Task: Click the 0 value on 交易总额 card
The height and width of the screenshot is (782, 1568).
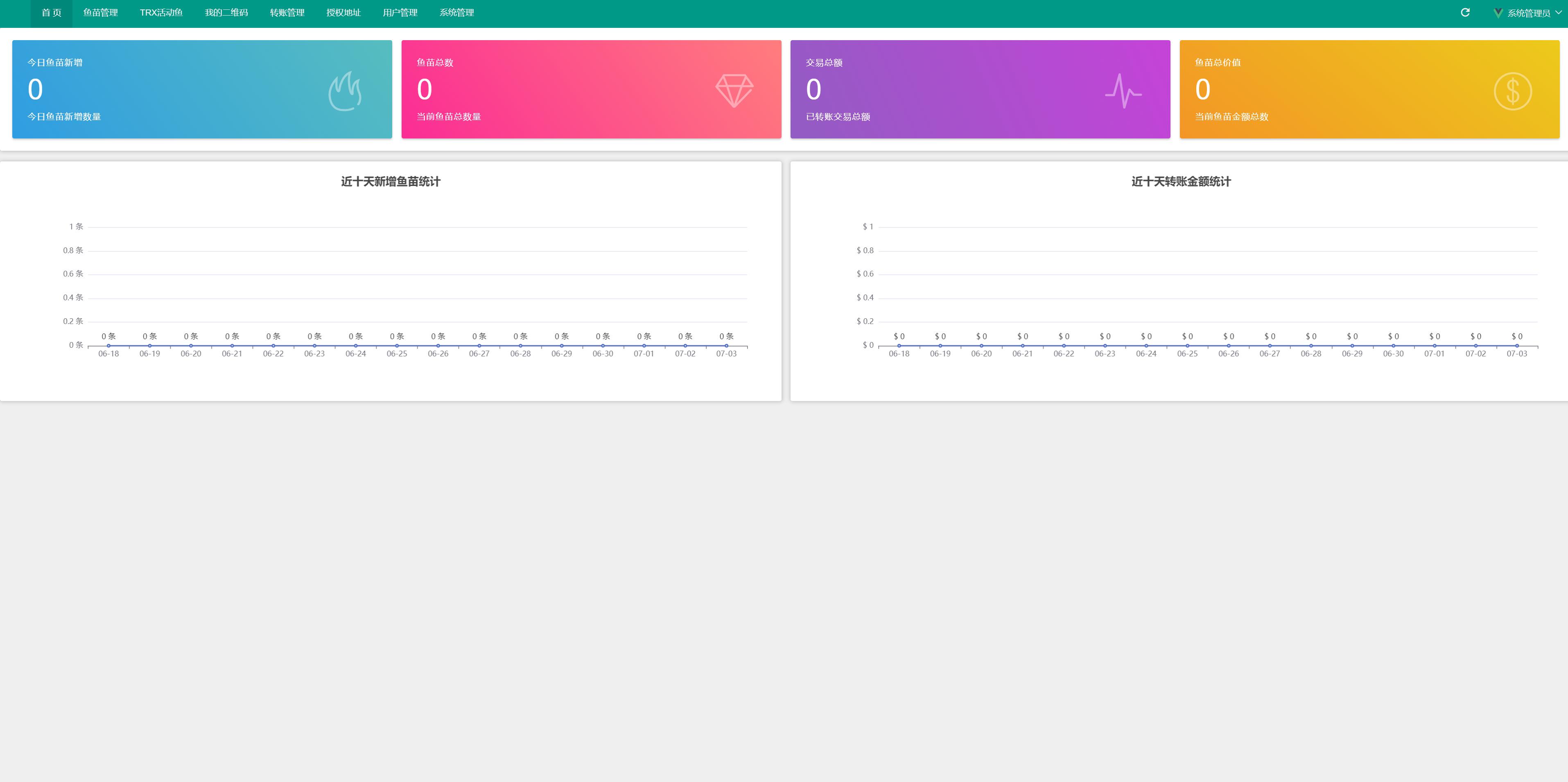Action: pos(814,90)
